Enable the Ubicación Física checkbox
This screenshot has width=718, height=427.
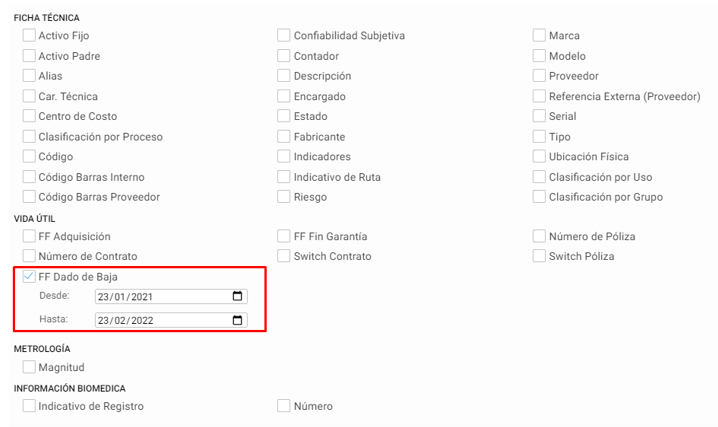(x=539, y=156)
